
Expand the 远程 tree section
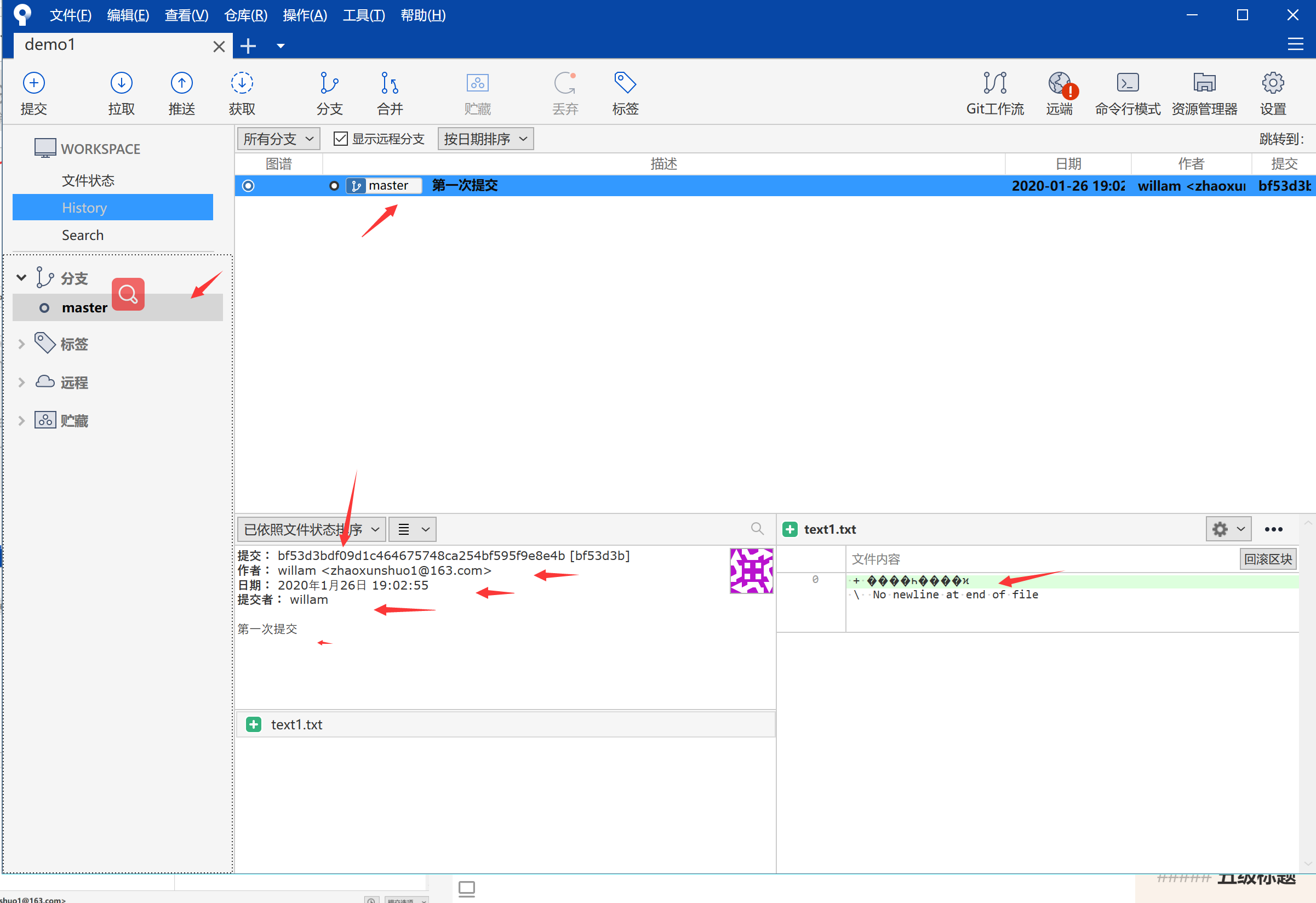coord(21,382)
